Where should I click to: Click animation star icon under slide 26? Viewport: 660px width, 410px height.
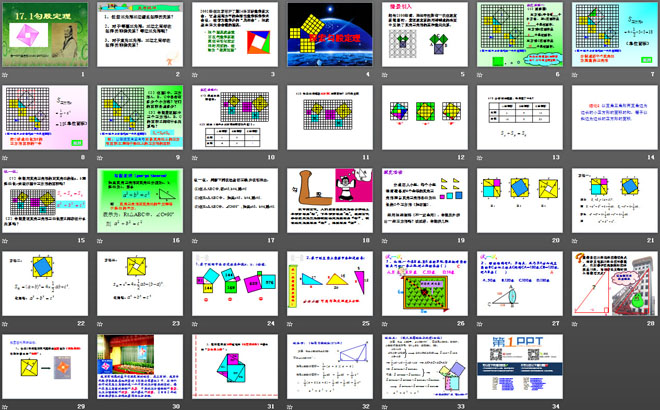pos(385,324)
